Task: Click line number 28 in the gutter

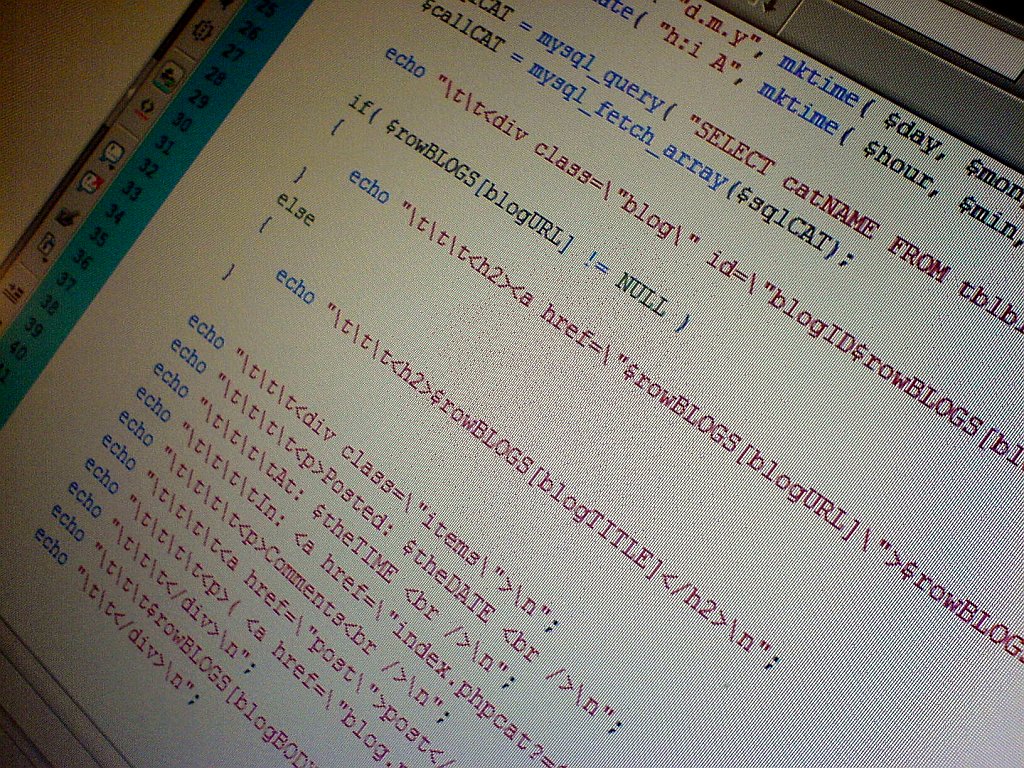Action: coord(213,76)
